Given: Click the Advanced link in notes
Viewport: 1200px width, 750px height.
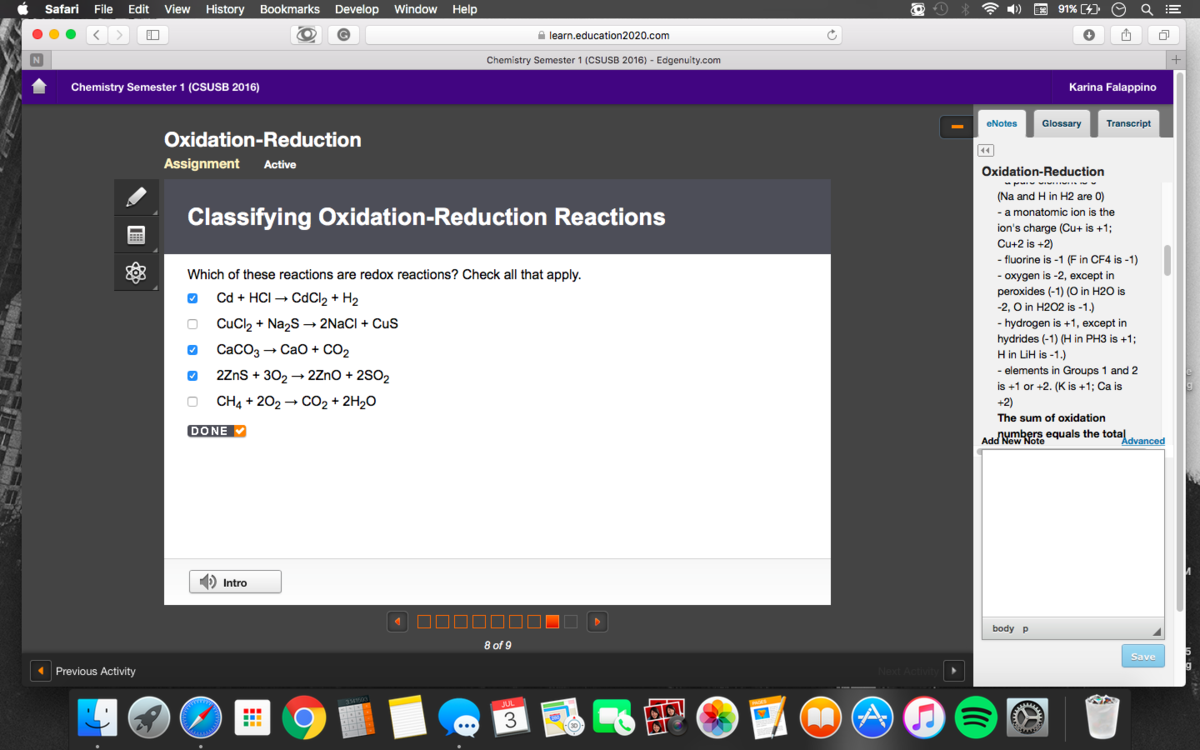Looking at the screenshot, I should click(x=1143, y=441).
